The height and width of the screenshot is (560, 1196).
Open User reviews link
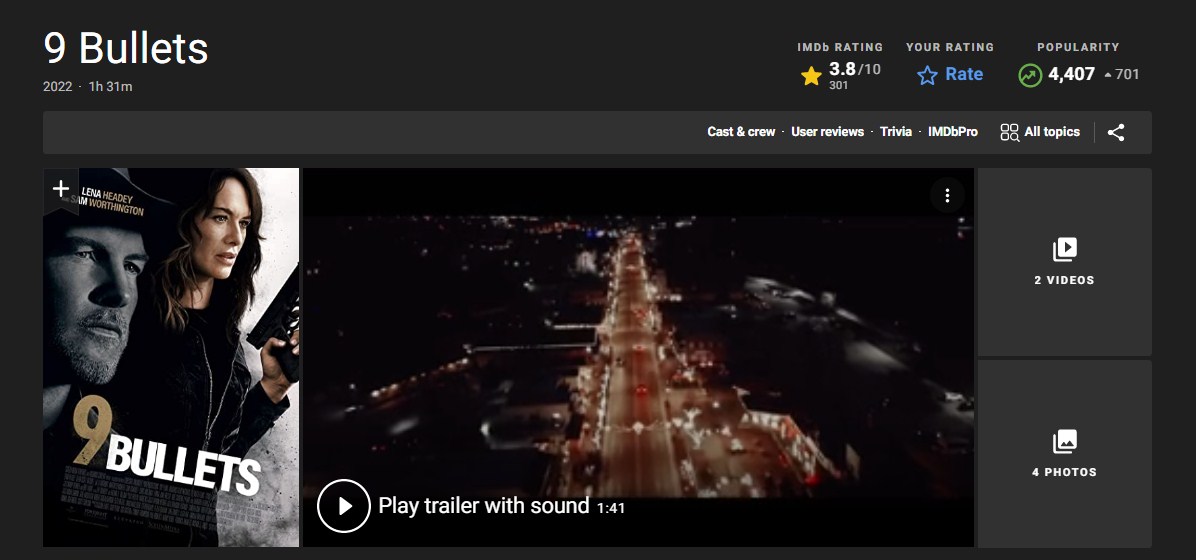[x=828, y=132]
